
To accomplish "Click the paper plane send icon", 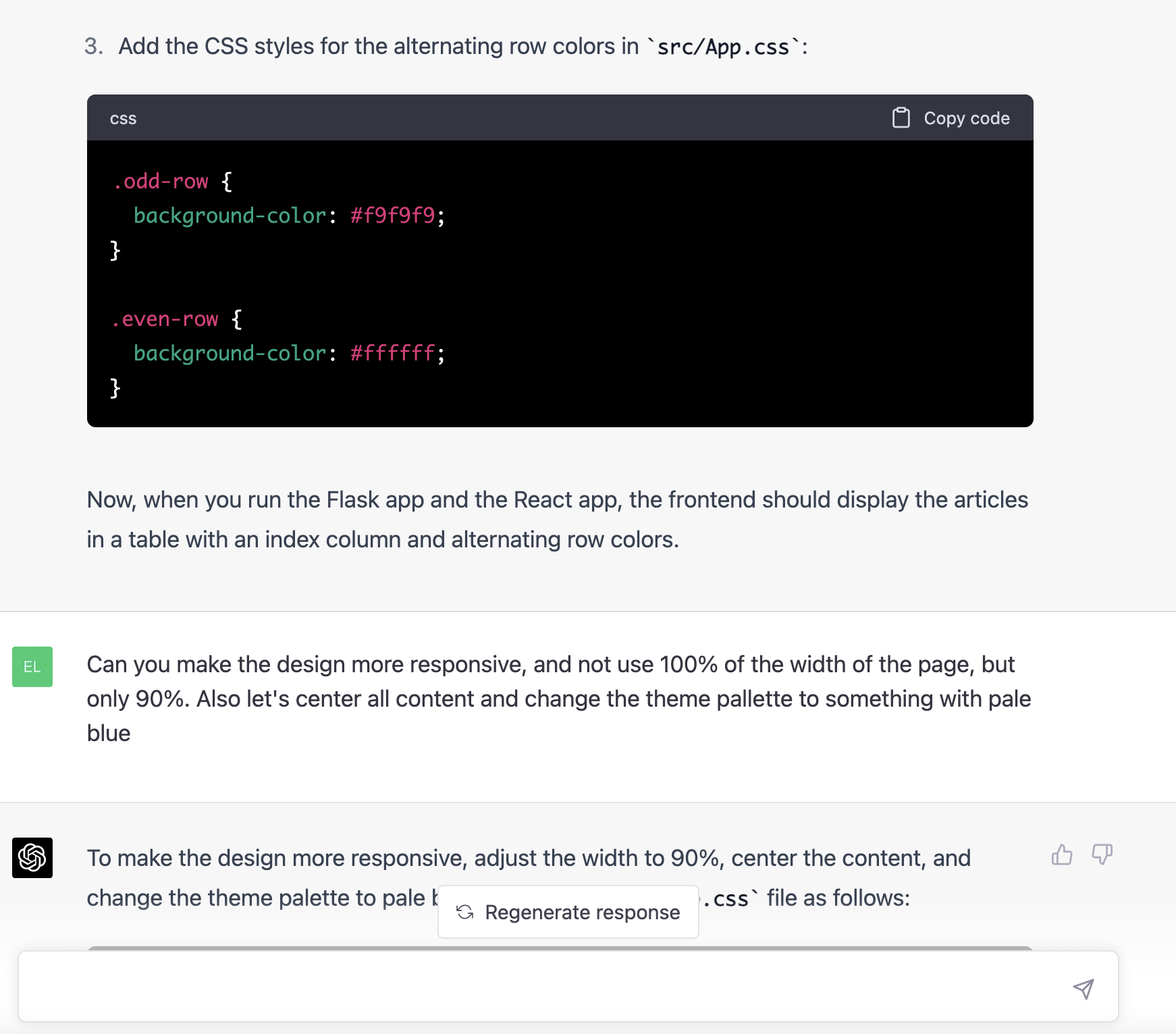I will point(1084,989).
